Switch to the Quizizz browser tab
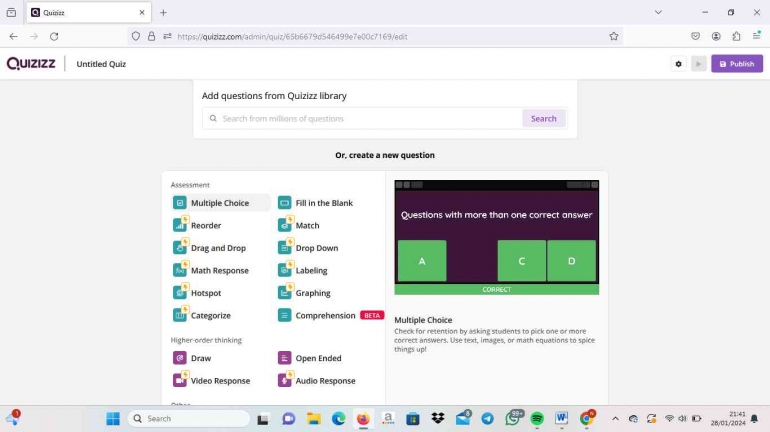Viewport: 770px width, 432px height. coord(88,13)
